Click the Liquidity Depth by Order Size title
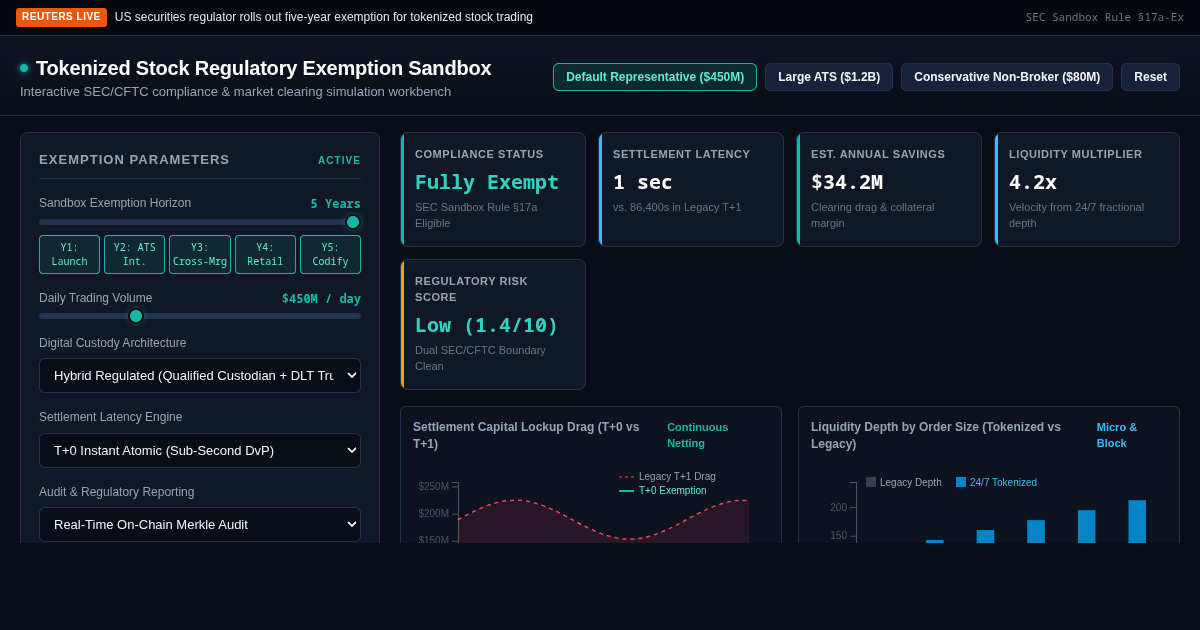Image resolution: width=1200 pixels, height=630 pixels. click(x=936, y=435)
